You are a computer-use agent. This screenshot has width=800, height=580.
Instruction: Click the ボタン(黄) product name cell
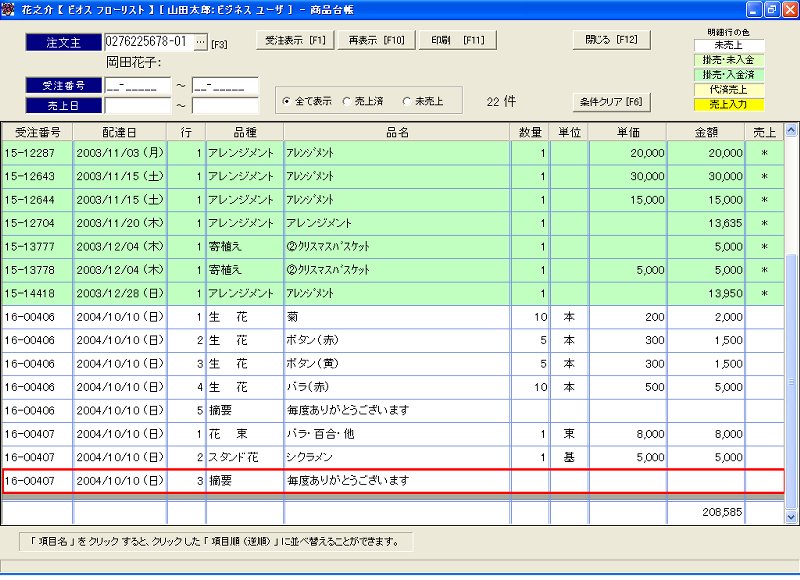pyautogui.click(x=397, y=364)
